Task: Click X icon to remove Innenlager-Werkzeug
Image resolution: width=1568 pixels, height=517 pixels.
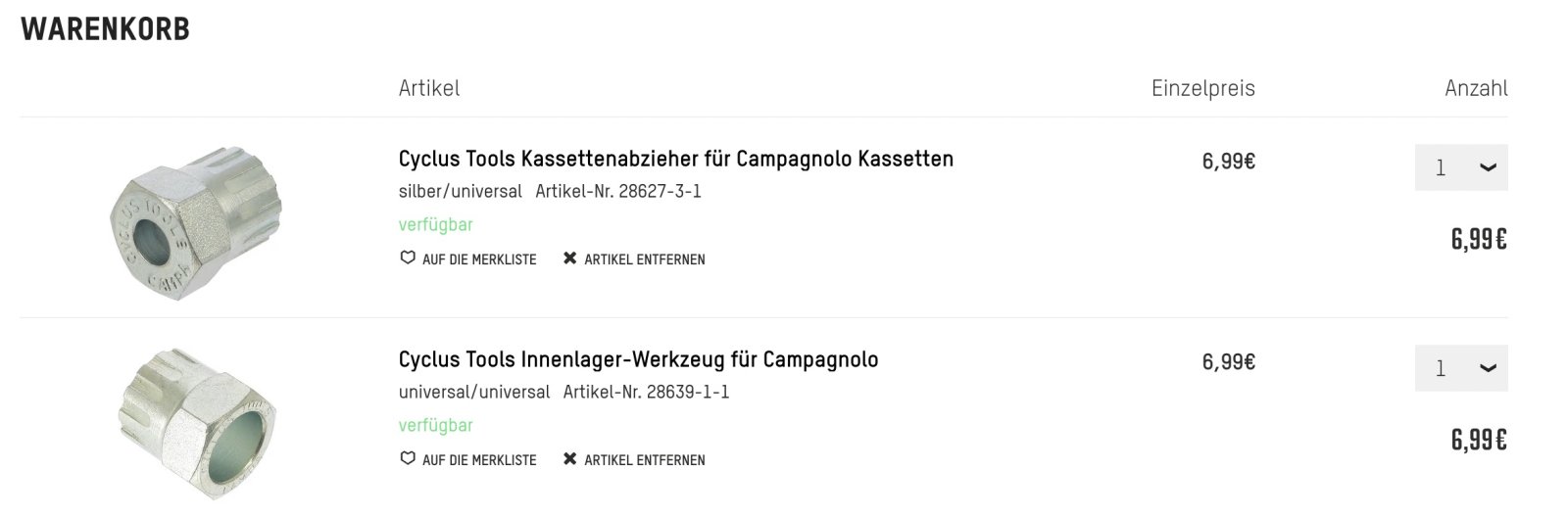Action: click(569, 459)
